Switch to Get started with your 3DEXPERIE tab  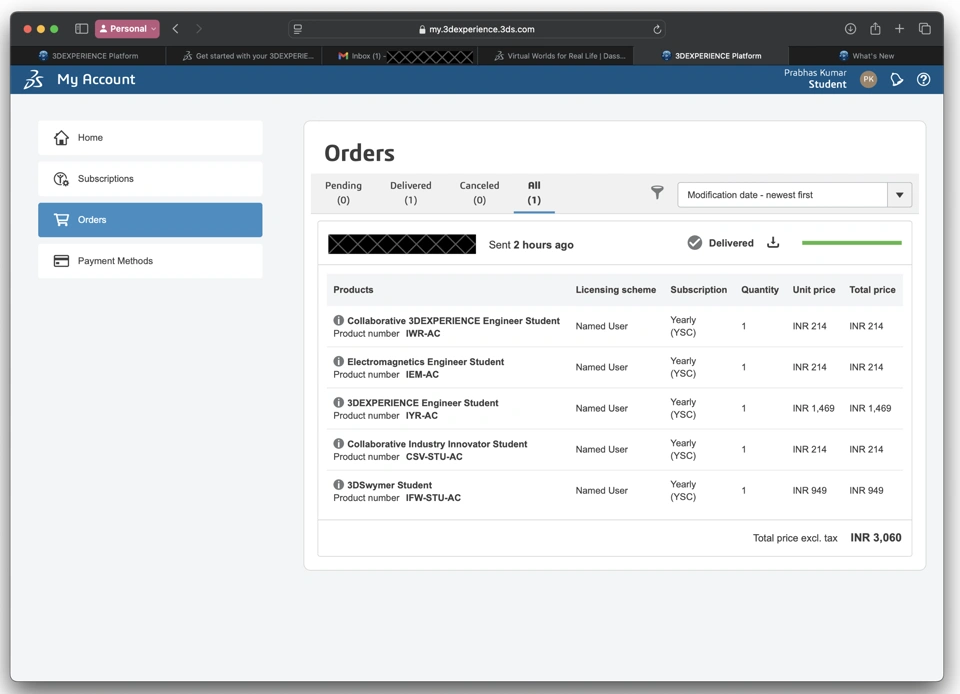click(x=244, y=56)
